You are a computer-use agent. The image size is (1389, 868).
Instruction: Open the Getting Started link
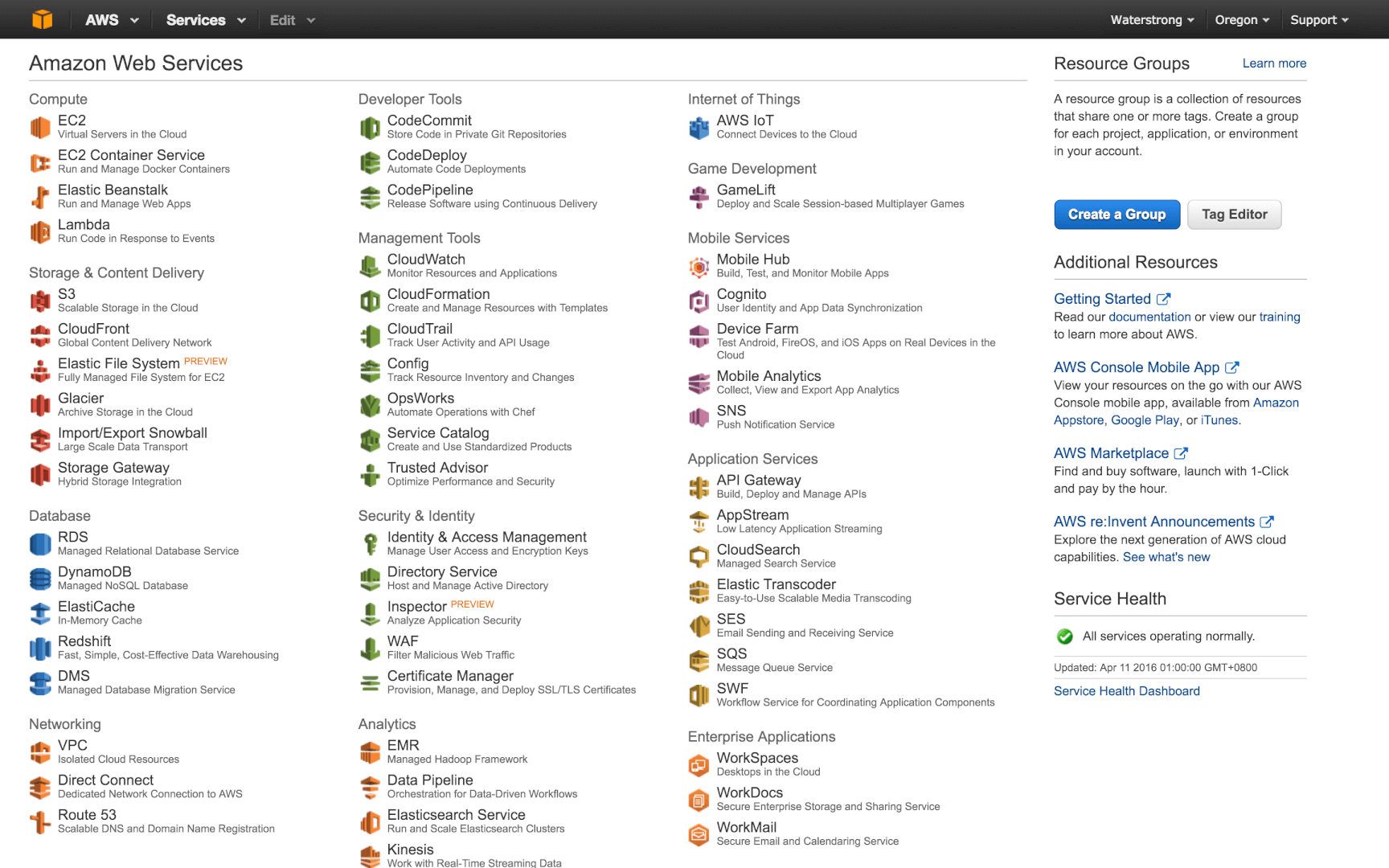click(x=1112, y=299)
